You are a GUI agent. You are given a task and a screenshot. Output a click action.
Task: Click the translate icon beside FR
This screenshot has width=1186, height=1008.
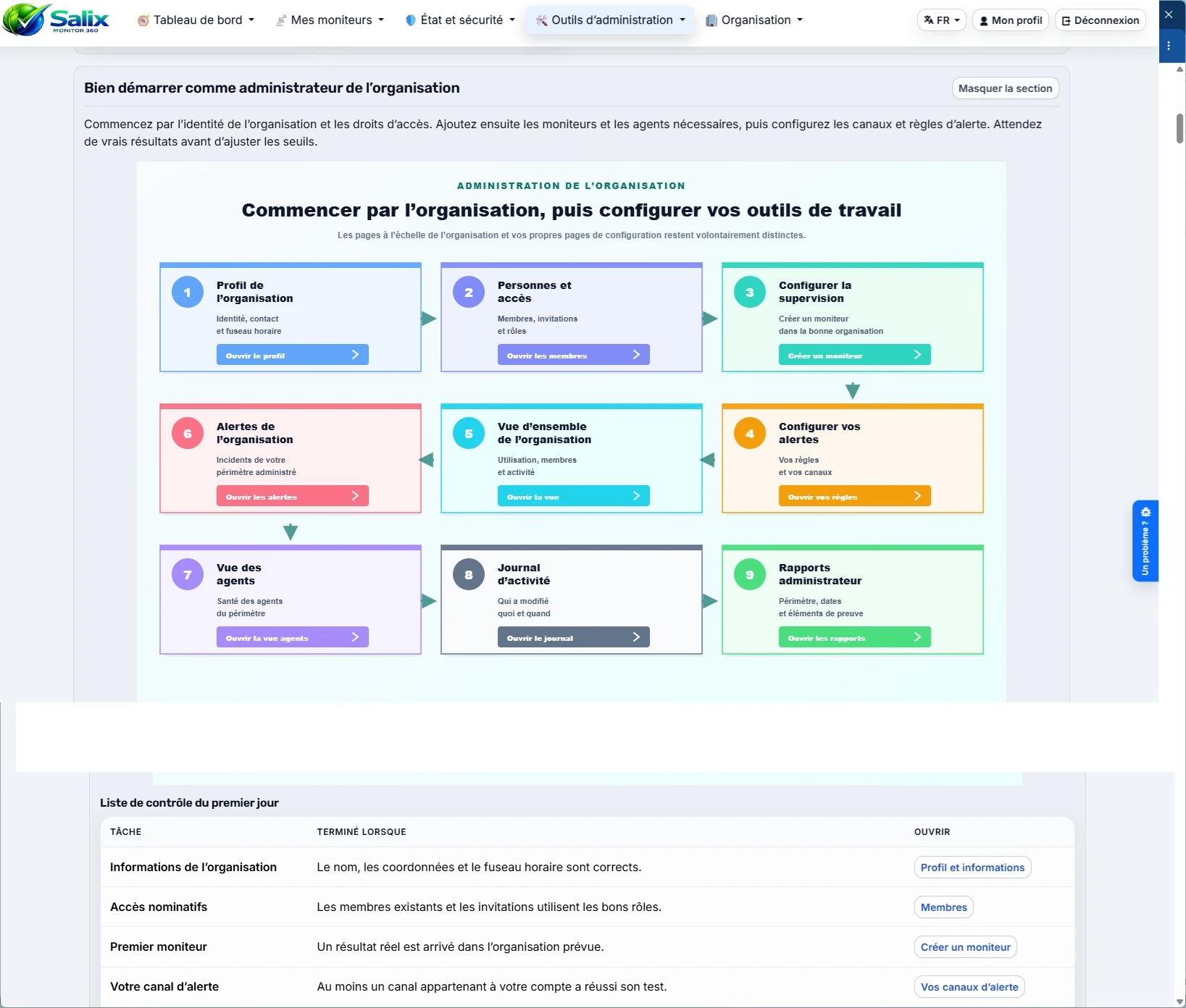[929, 20]
